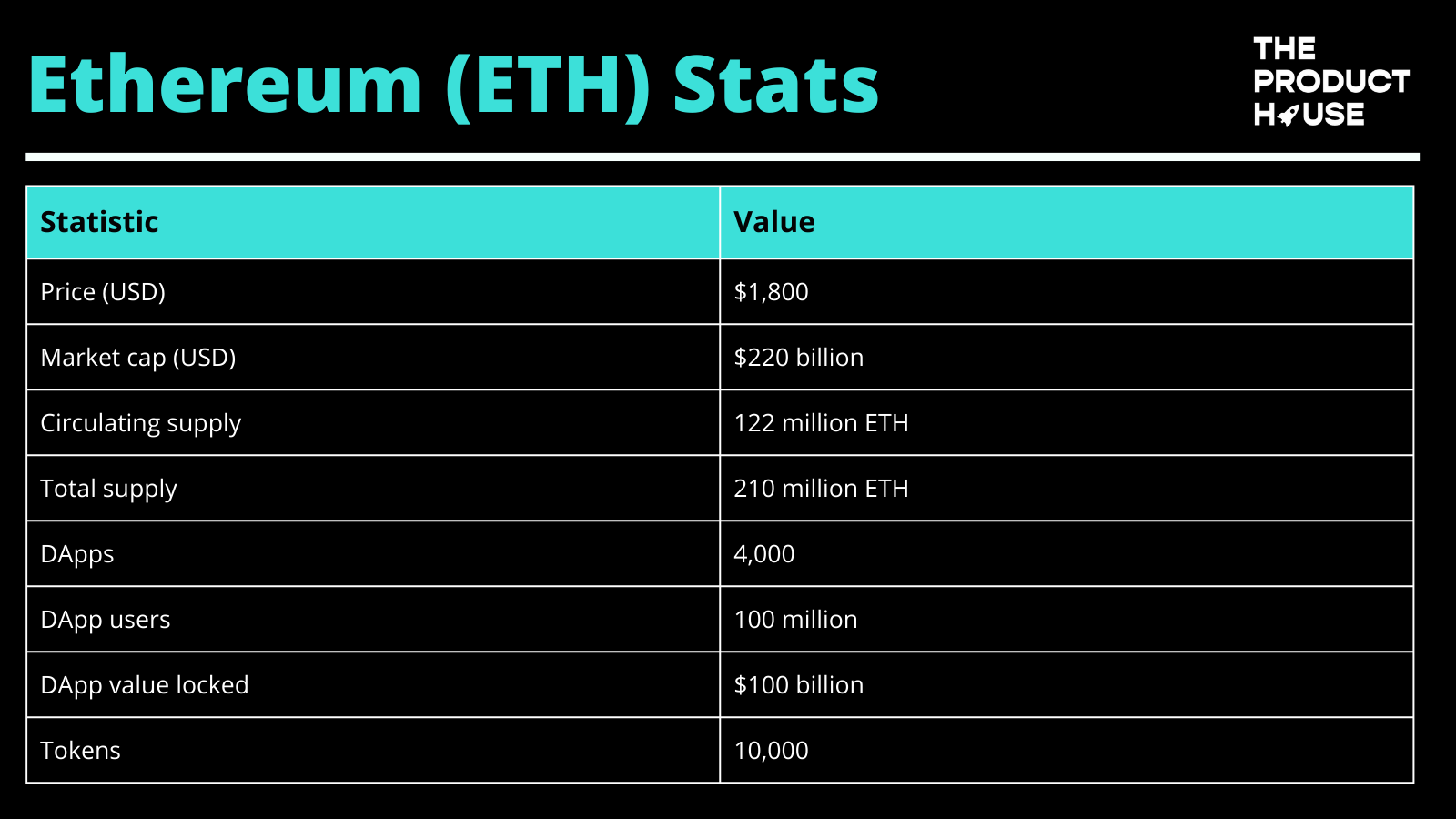Select the DApps row label

click(77, 554)
